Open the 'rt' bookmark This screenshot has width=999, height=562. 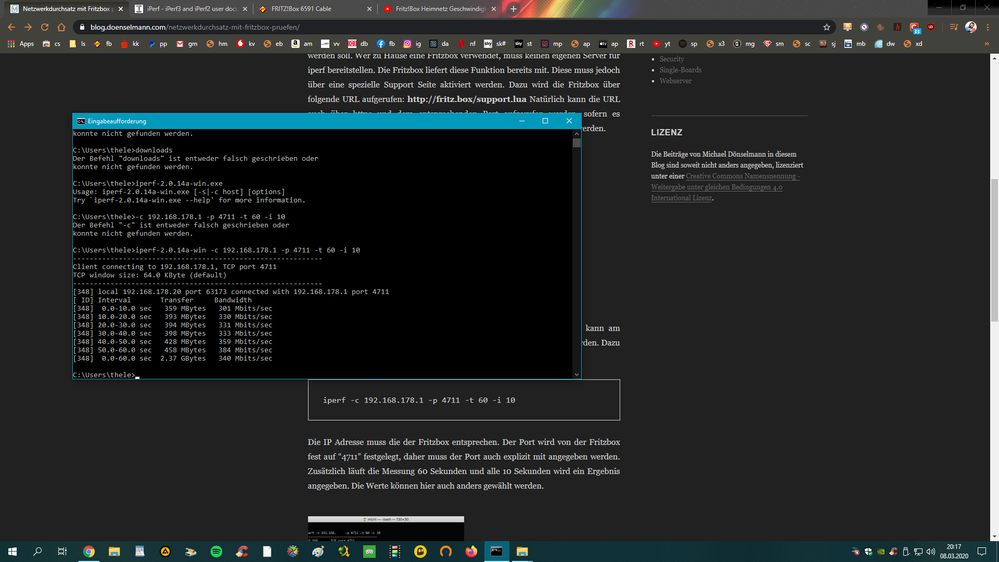tap(635, 44)
